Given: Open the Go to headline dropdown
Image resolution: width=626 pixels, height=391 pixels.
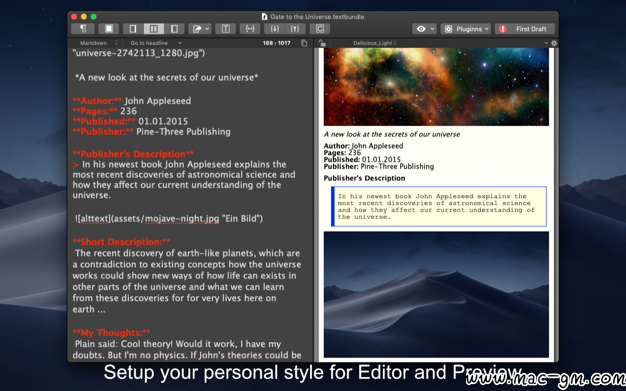Looking at the screenshot, I should [156, 43].
